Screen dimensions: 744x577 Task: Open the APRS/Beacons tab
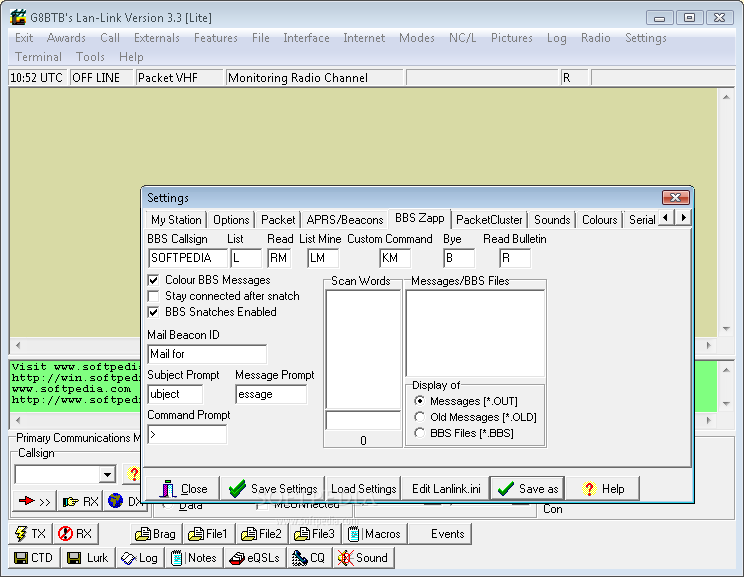coord(345,220)
